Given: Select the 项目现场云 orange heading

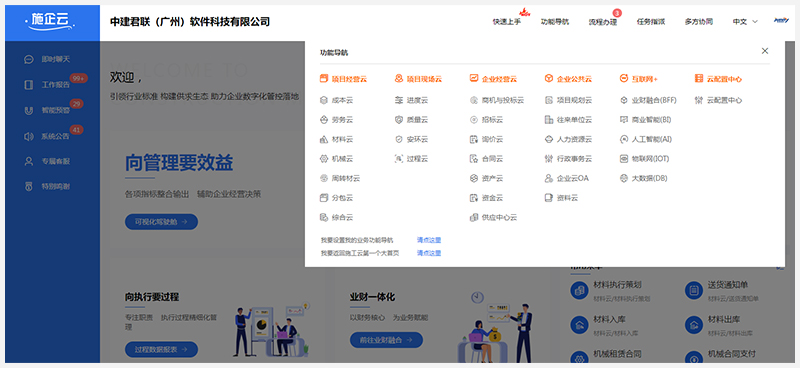Looking at the screenshot, I should point(418,79).
